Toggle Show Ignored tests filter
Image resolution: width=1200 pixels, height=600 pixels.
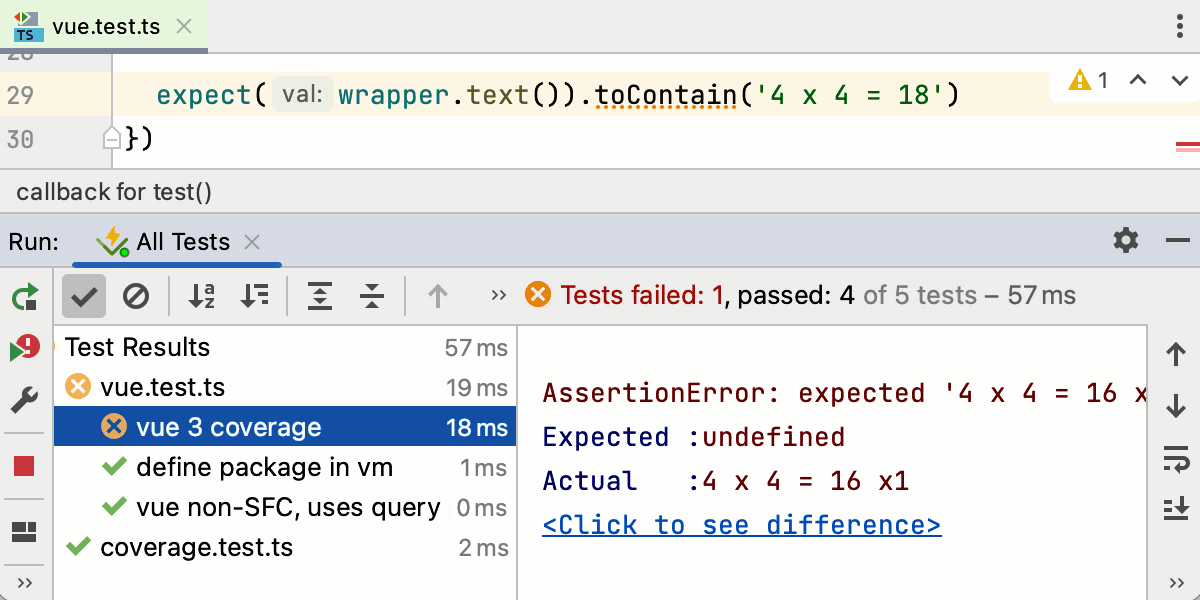[x=137, y=296]
